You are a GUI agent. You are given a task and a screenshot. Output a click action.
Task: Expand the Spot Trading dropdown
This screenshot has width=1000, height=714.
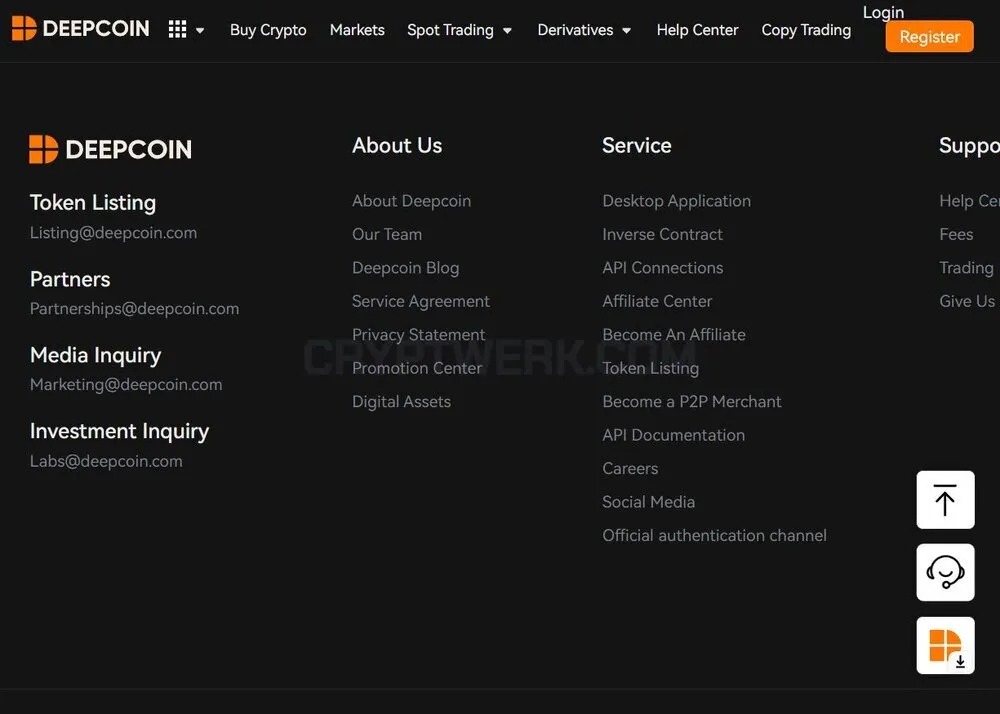(459, 30)
